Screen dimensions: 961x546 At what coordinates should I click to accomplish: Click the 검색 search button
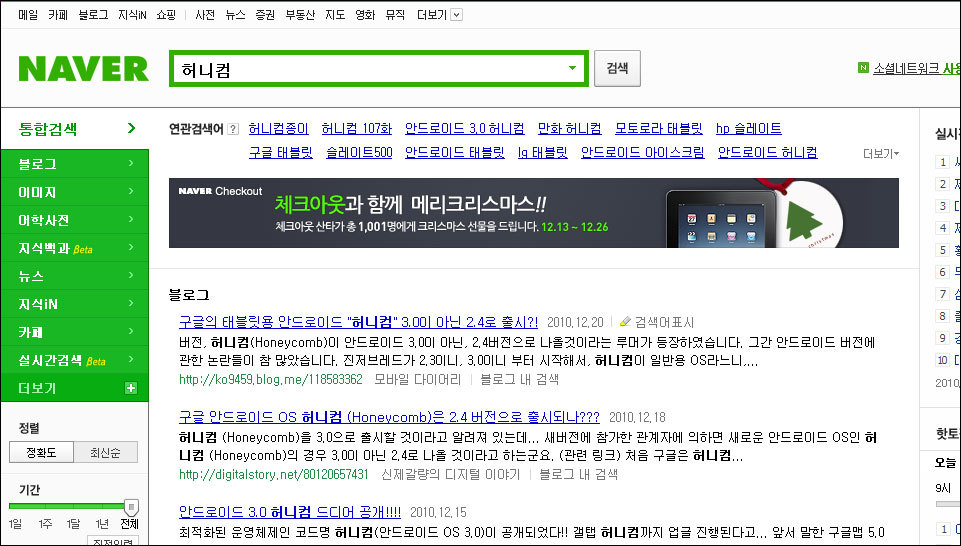pos(617,68)
